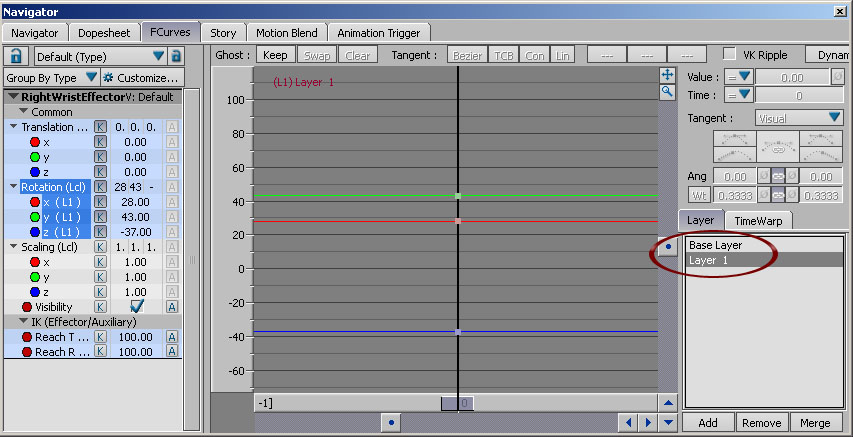Viewport: 853px width, 437px height.
Task: Click the link icon in the Ang row
Action: 778,177
